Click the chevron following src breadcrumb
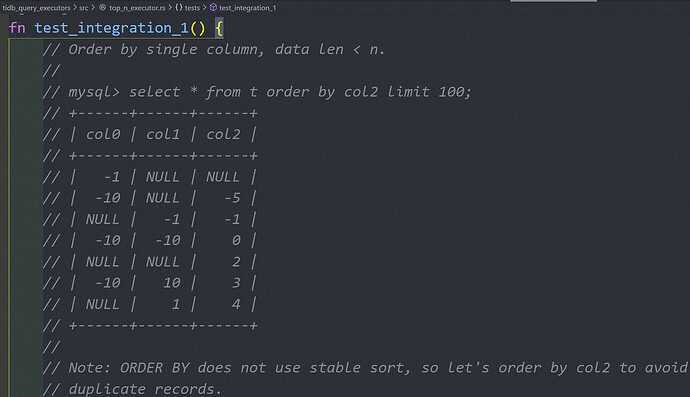Image resolution: width=690 pixels, height=397 pixels. (x=93, y=7)
